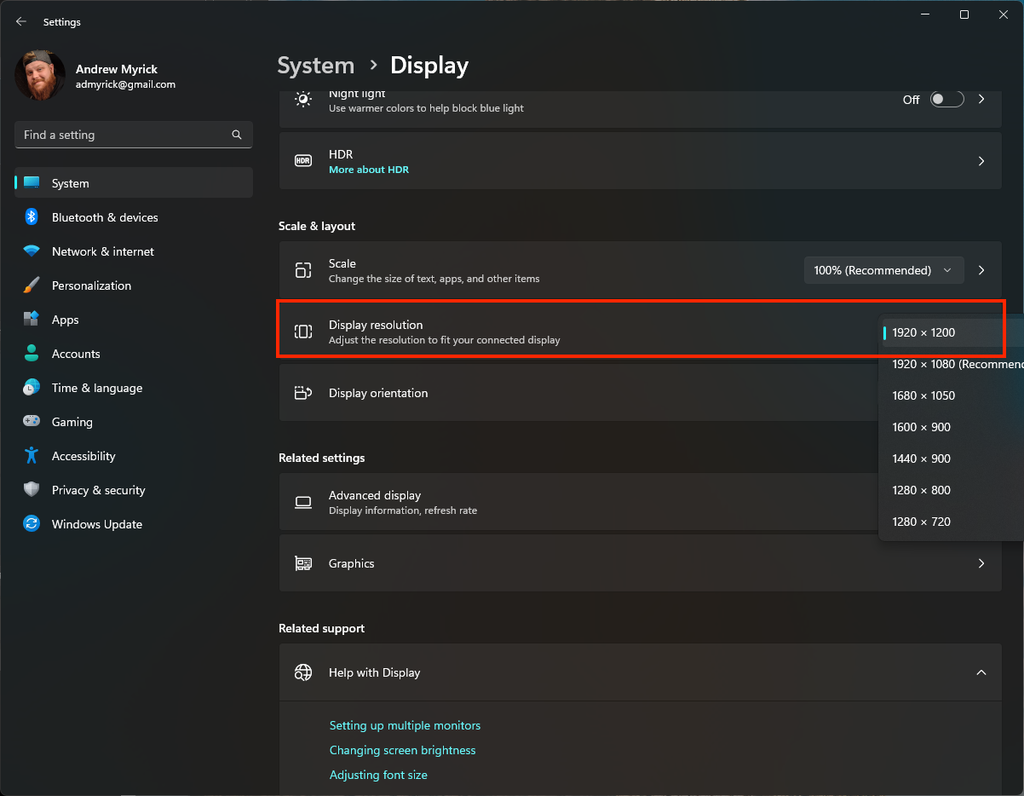The image size is (1024, 796).
Task: Select 1680 × 1050 resolution option
Action: tap(923, 396)
